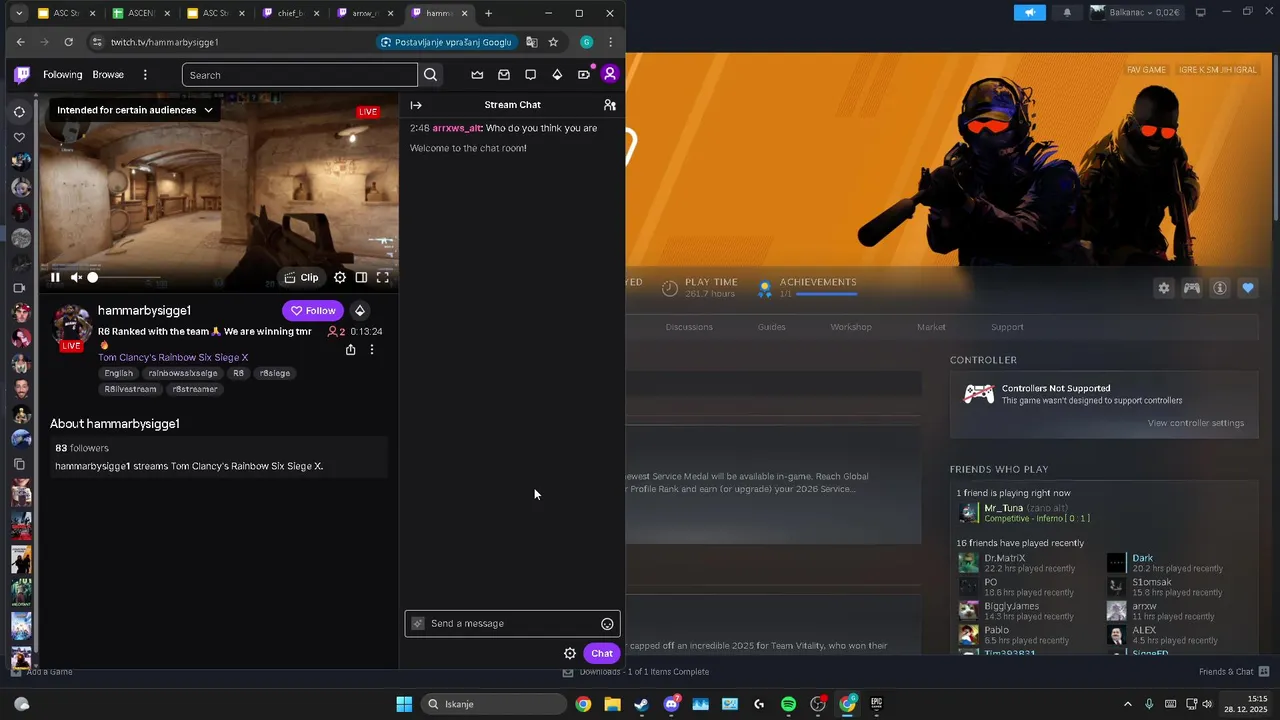The height and width of the screenshot is (720, 1280).
Task: Focus the Twitch Search field
Action: click(x=300, y=75)
